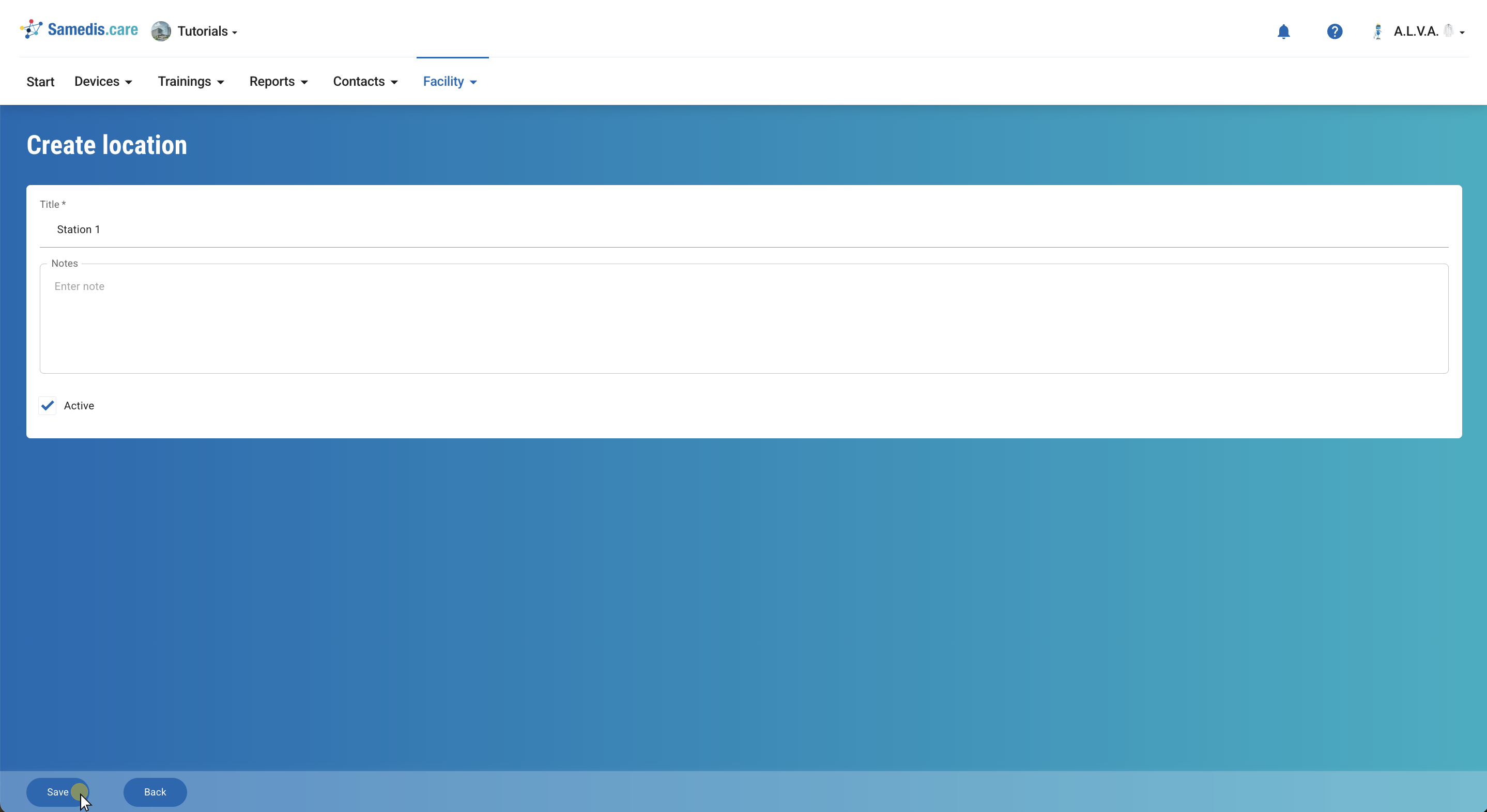1487x812 pixels.
Task: Click the Active checkbox label
Action: (79, 406)
